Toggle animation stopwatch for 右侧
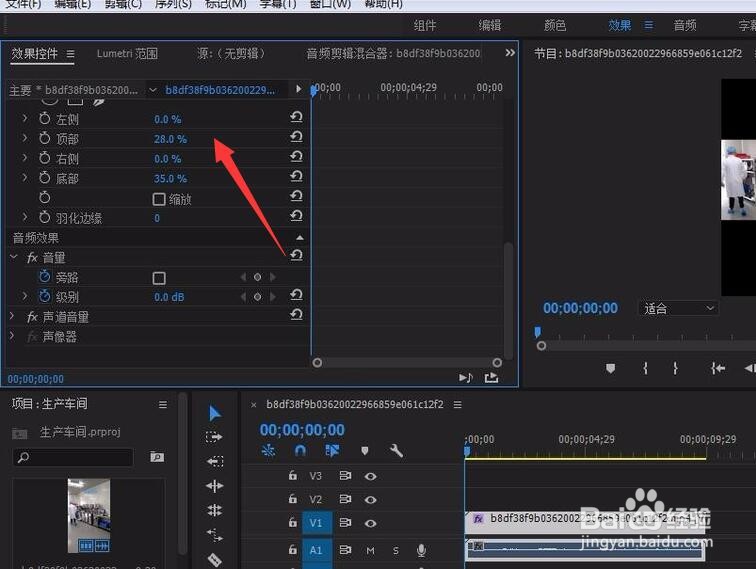The height and width of the screenshot is (569, 756). [x=44, y=158]
